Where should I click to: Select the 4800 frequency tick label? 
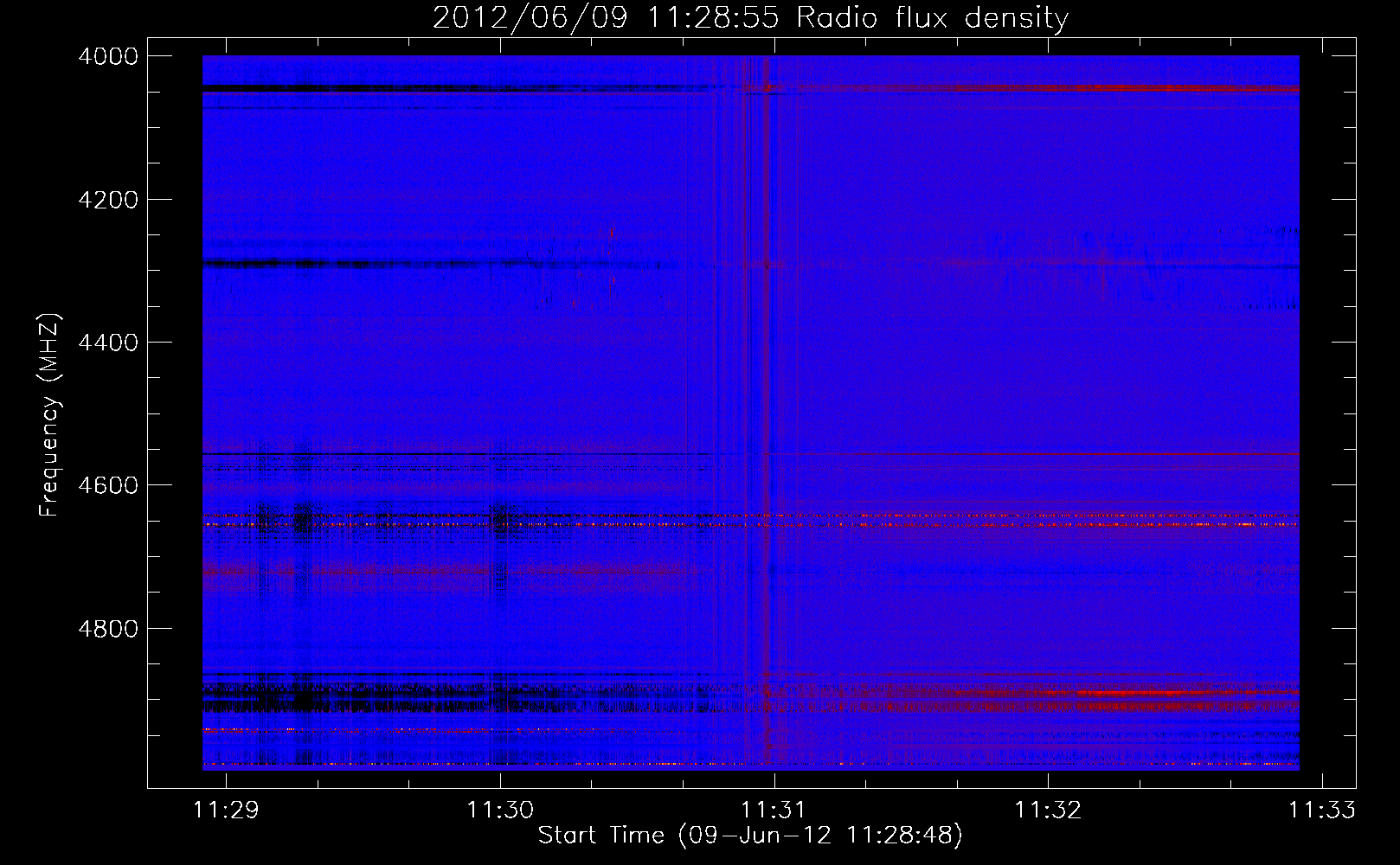click(107, 629)
